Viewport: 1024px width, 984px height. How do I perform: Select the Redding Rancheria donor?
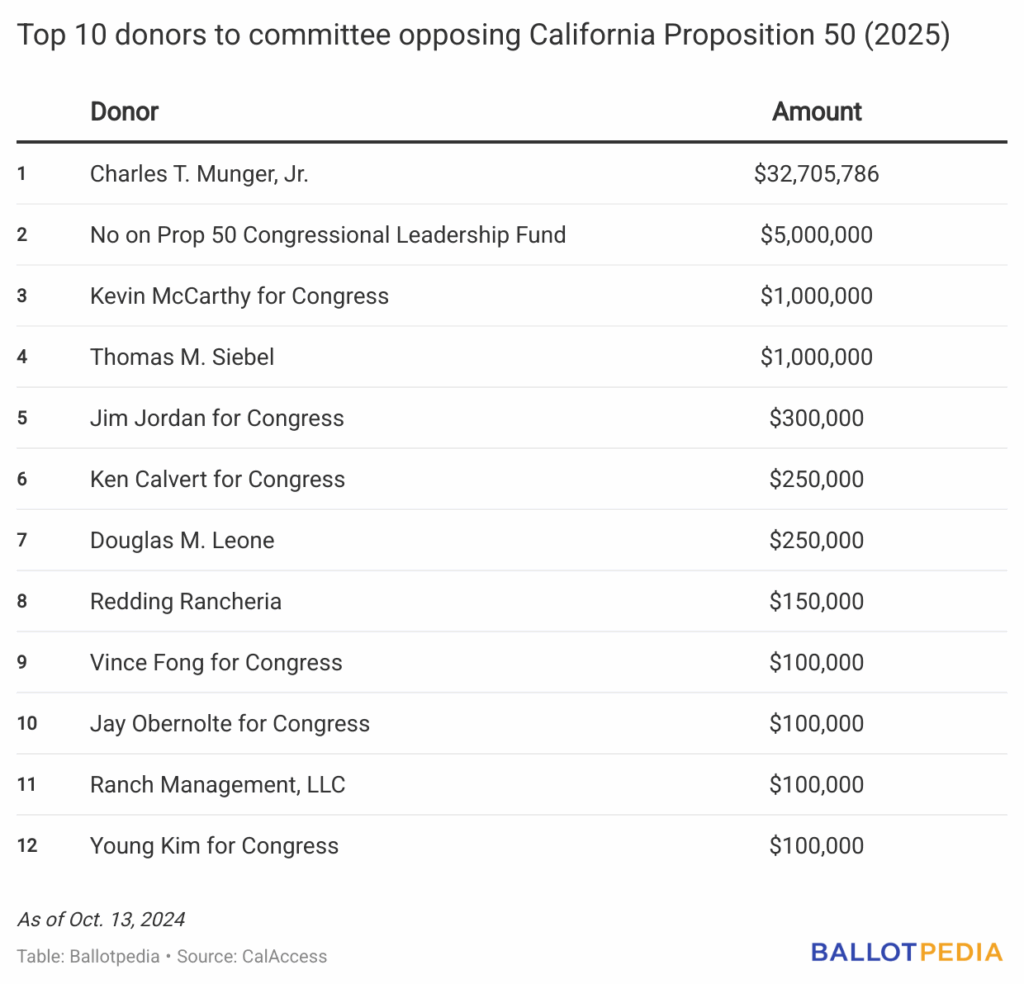[x=186, y=601]
